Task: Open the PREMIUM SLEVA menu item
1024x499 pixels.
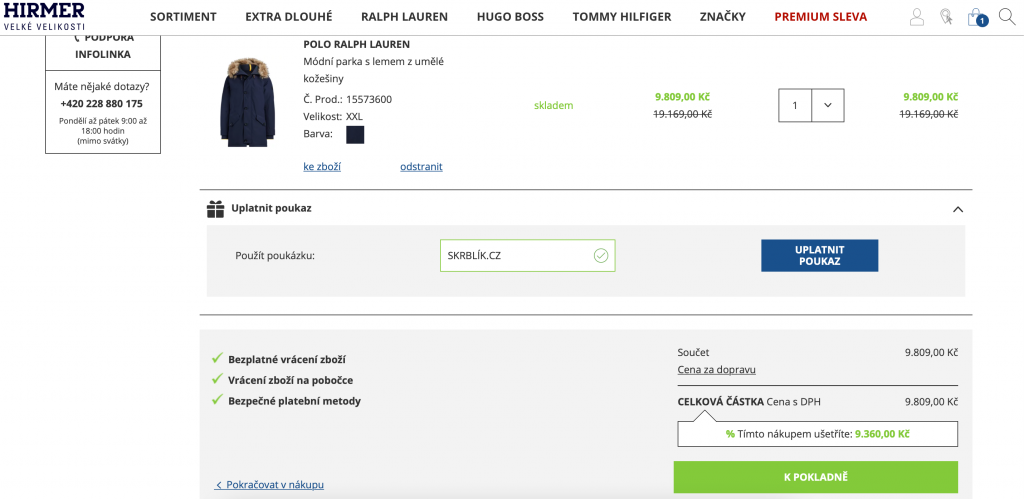Action: click(821, 17)
